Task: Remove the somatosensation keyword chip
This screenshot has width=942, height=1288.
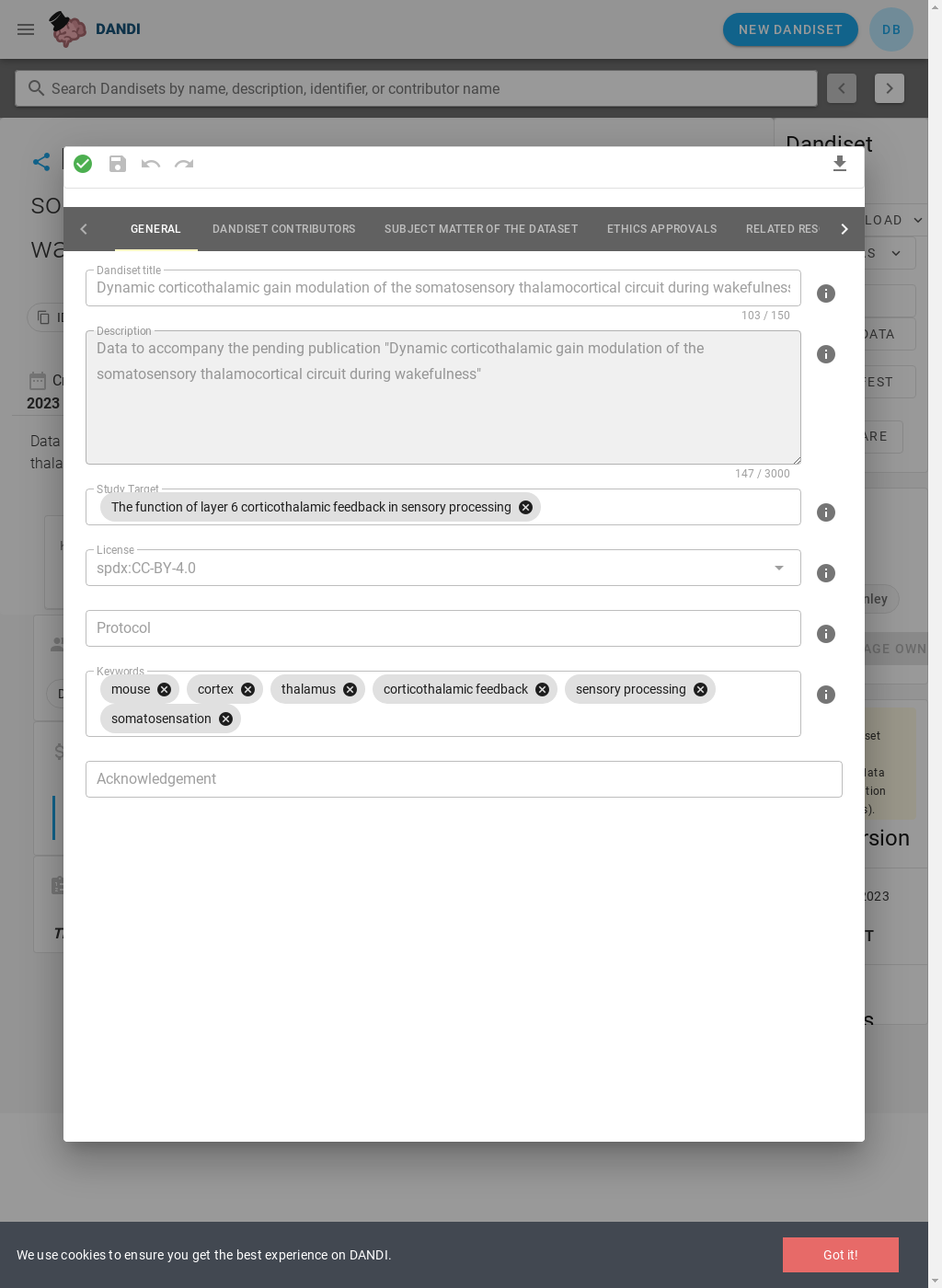Action: click(225, 719)
